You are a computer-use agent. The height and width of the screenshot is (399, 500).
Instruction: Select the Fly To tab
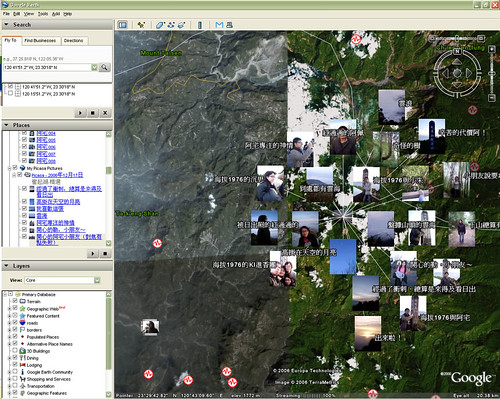pos(11,40)
